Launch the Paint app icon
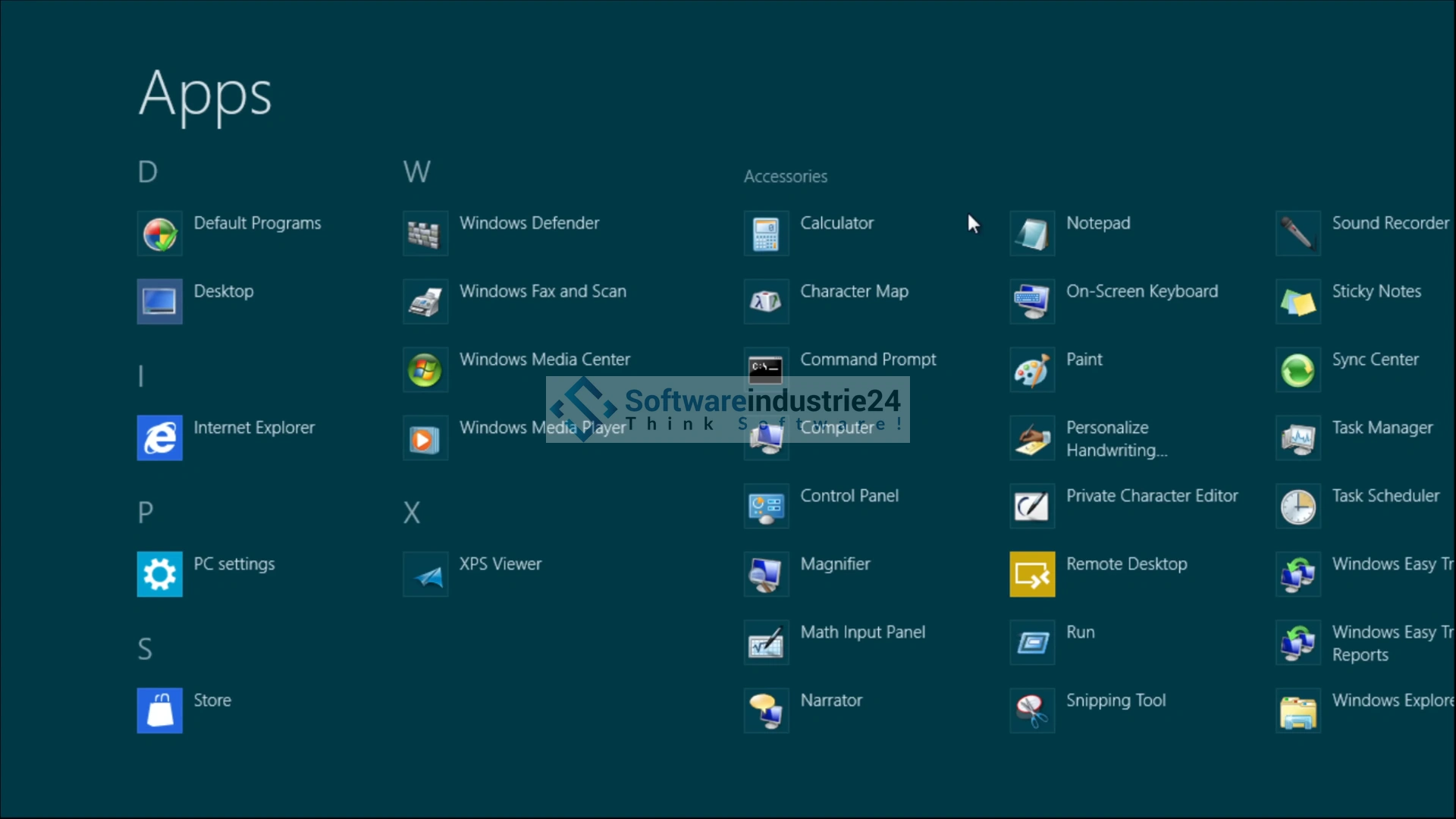The image size is (1456, 819). click(x=1032, y=370)
